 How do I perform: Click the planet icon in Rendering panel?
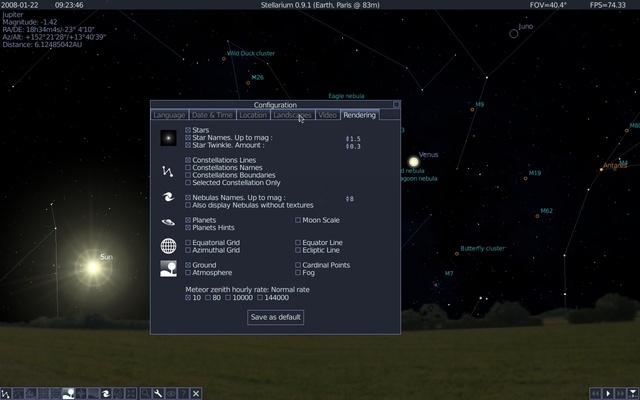point(168,222)
